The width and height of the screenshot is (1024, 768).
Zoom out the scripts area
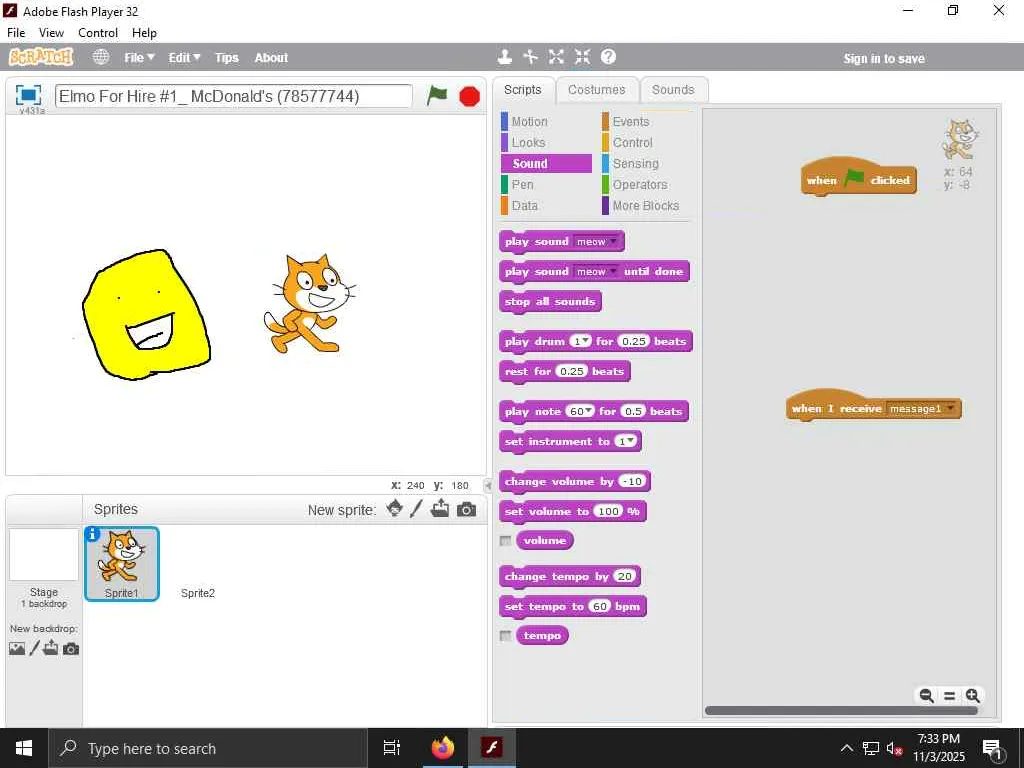coord(926,696)
